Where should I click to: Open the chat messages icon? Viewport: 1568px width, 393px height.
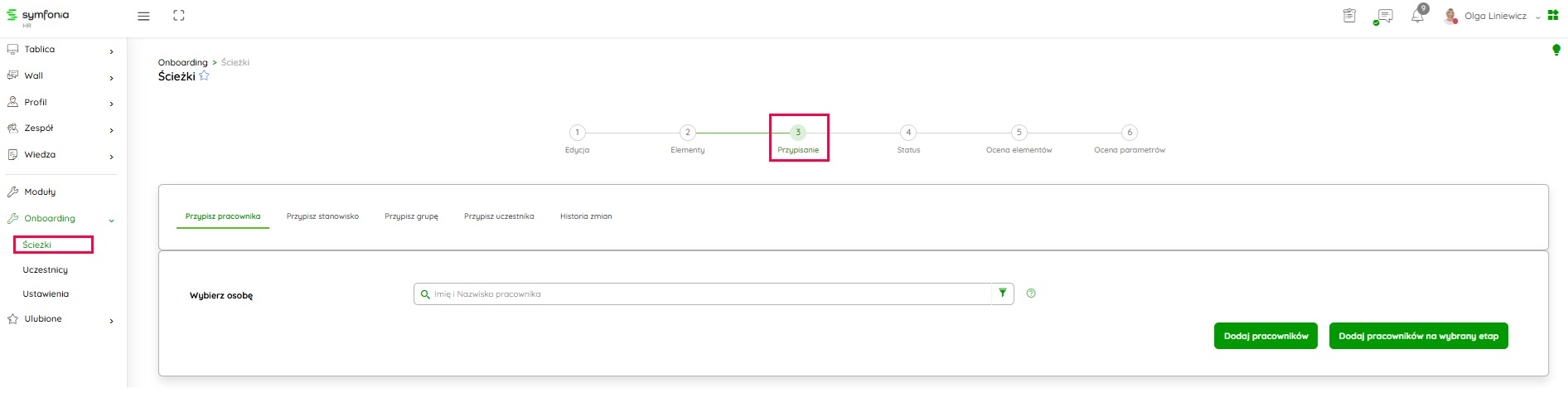[1383, 17]
